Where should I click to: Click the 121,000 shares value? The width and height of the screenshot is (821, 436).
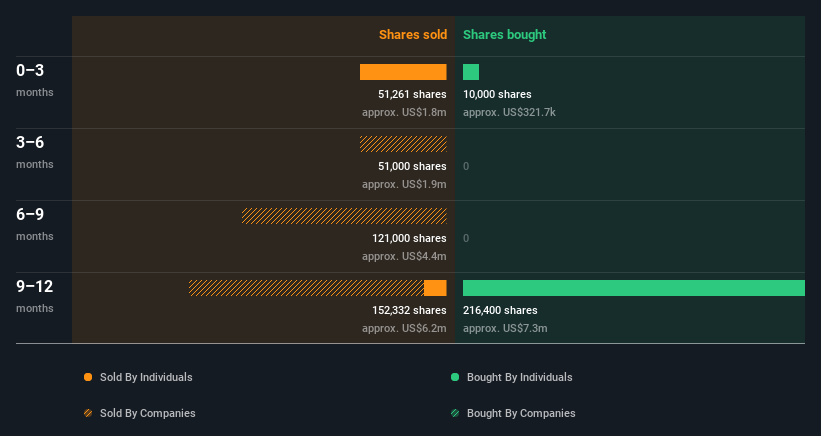pyautogui.click(x=409, y=238)
